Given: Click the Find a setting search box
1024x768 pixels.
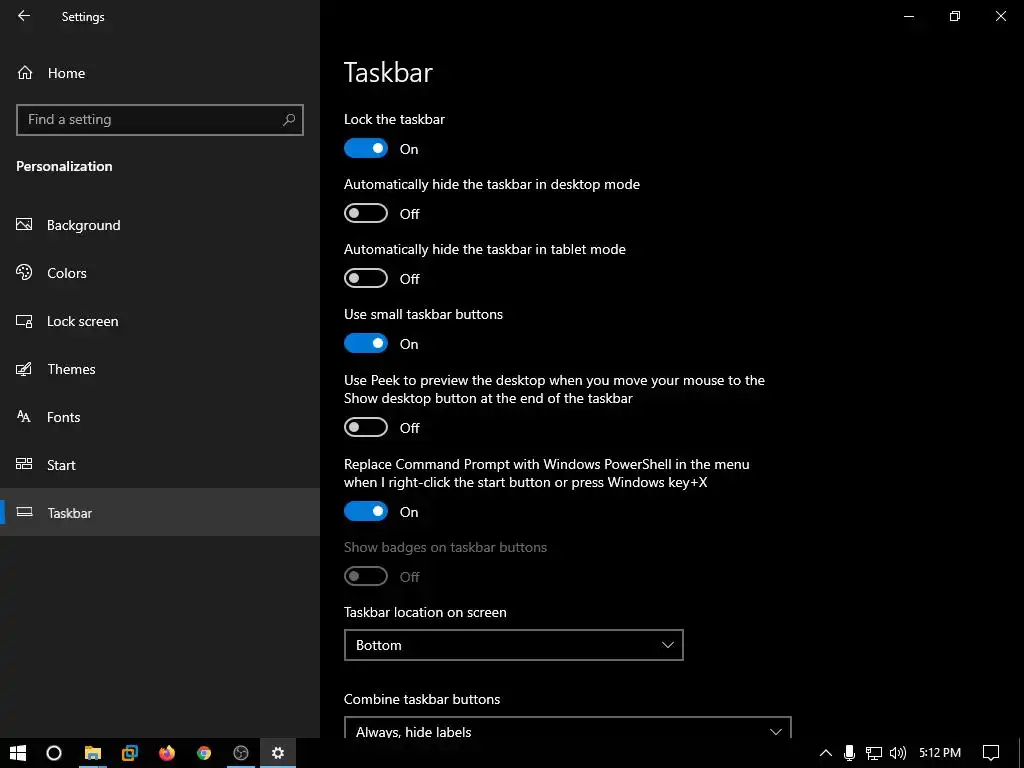Looking at the screenshot, I should coord(160,120).
